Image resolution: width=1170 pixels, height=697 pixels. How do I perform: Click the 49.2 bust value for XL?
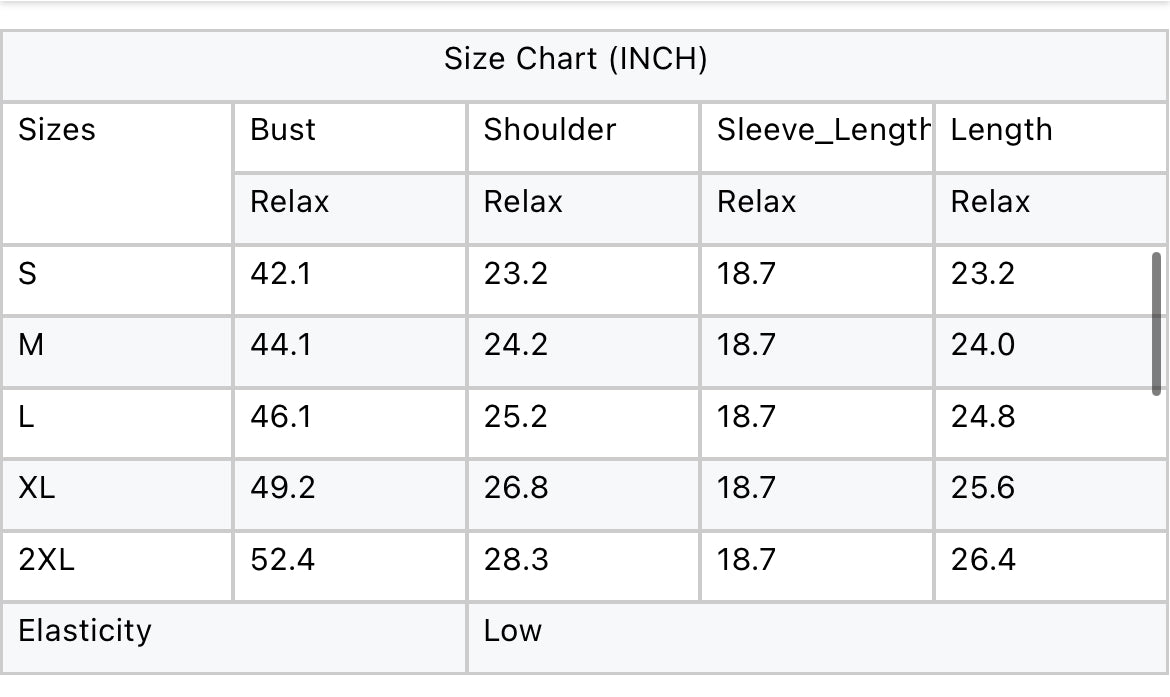click(x=283, y=488)
